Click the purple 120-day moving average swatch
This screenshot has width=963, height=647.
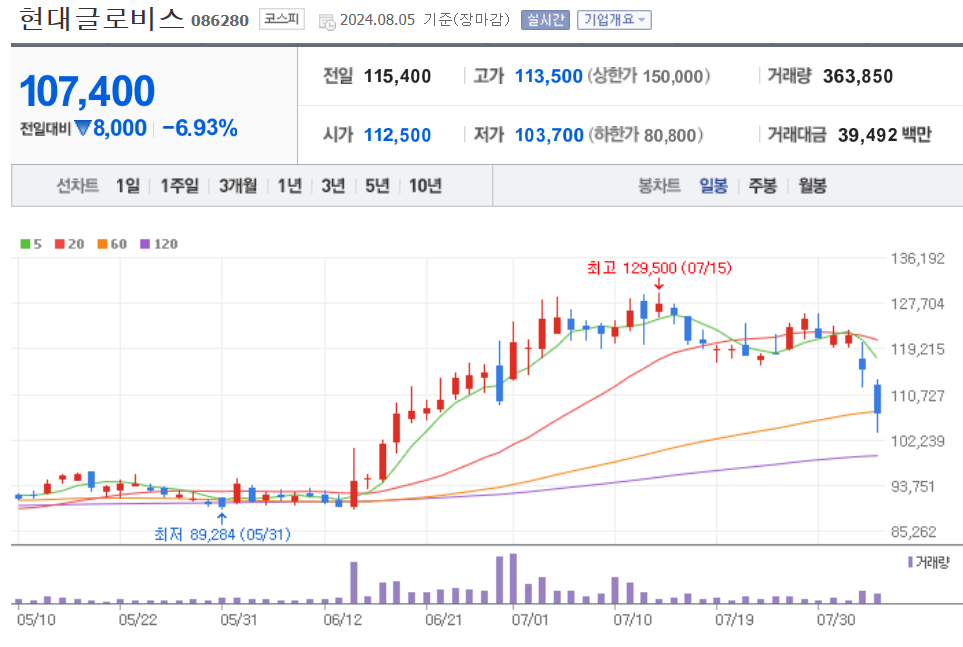click(x=145, y=244)
